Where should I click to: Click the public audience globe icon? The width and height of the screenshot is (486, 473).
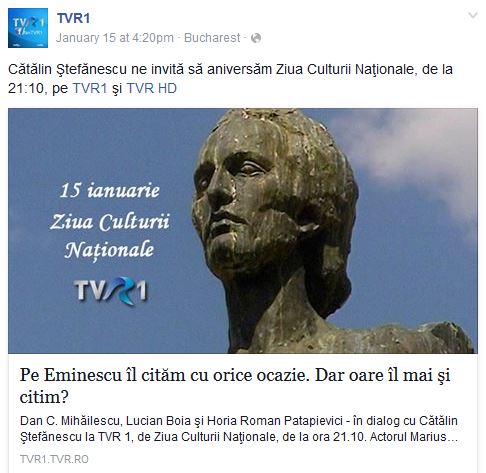[x=256, y=38]
